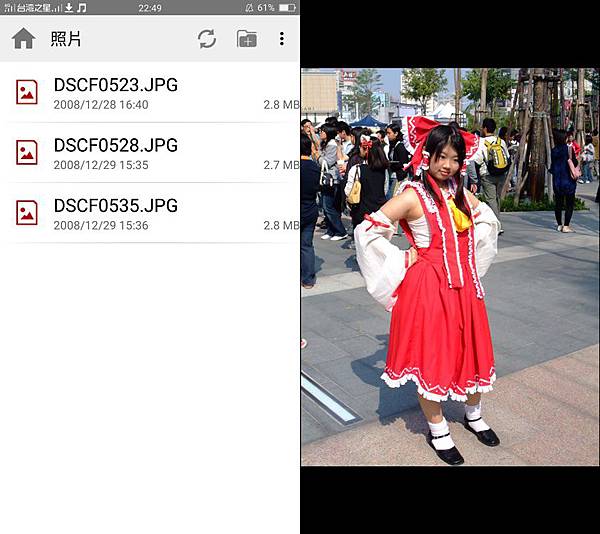Open file DSCF0535.JPG
This screenshot has width=600, height=534.
(x=150, y=213)
